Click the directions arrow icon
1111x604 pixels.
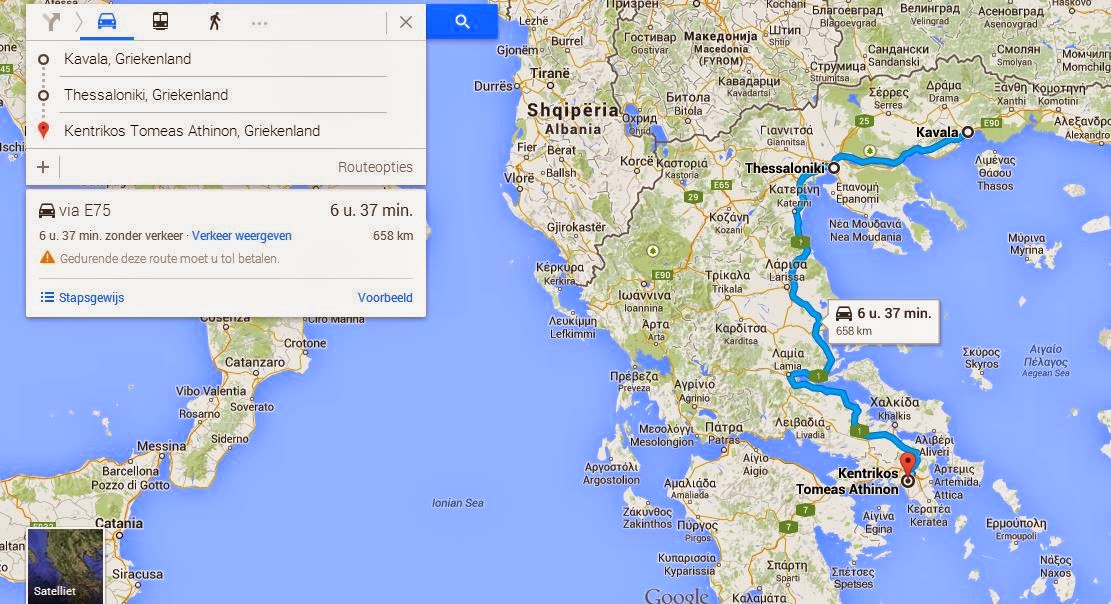coord(51,22)
